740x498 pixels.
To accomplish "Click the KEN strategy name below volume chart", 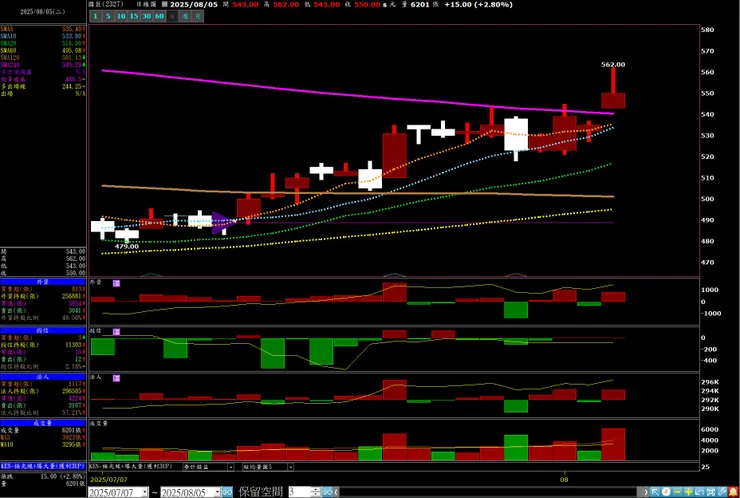I will 130,466.
